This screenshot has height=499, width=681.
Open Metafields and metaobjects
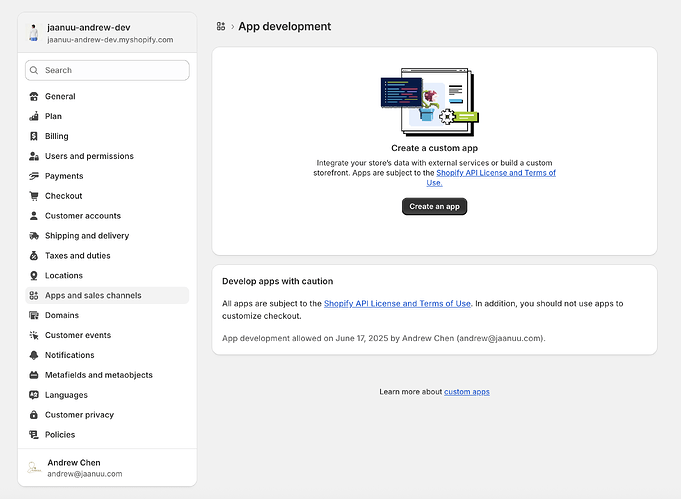click(x=107, y=375)
